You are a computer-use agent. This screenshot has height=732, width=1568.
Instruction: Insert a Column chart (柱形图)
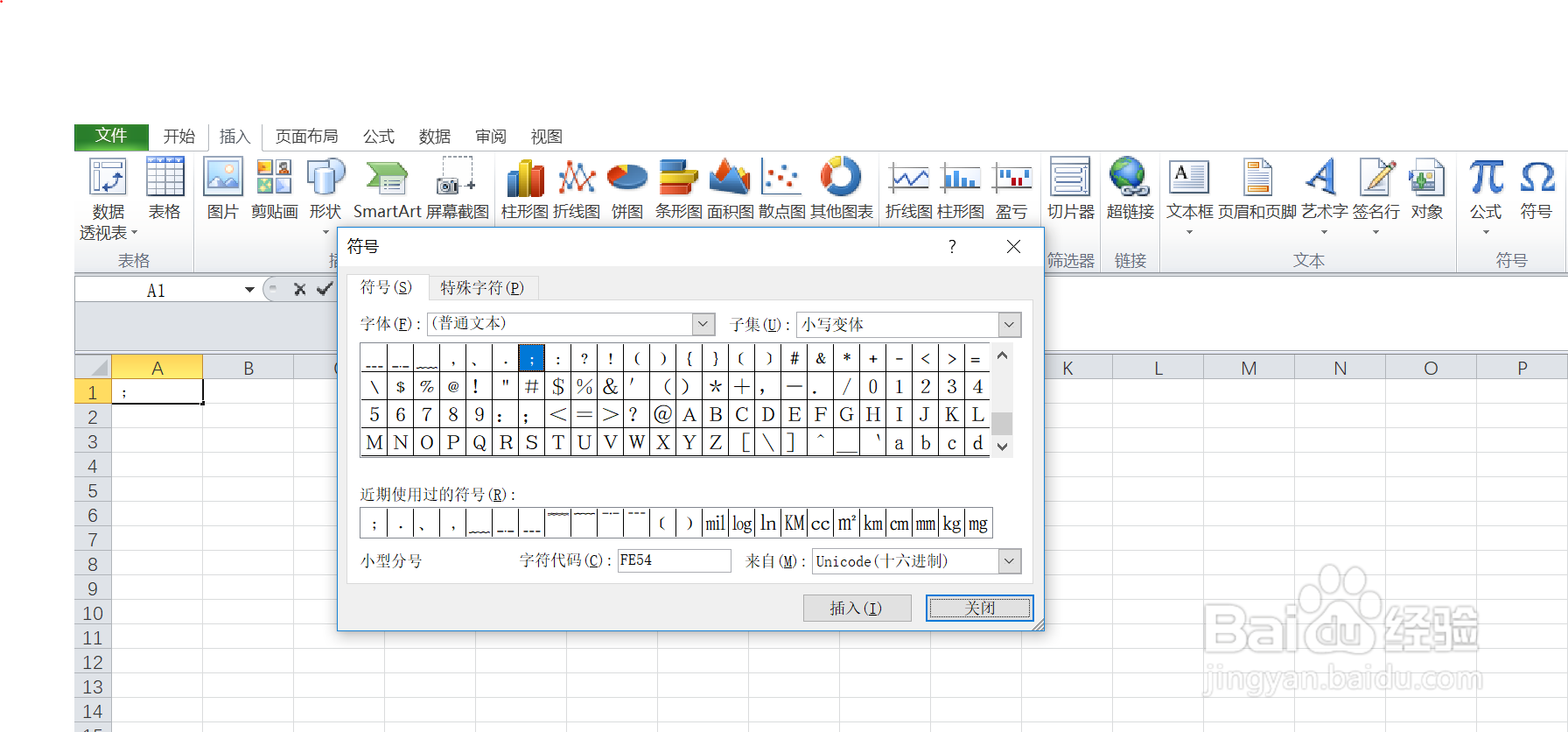pyautogui.click(x=525, y=188)
